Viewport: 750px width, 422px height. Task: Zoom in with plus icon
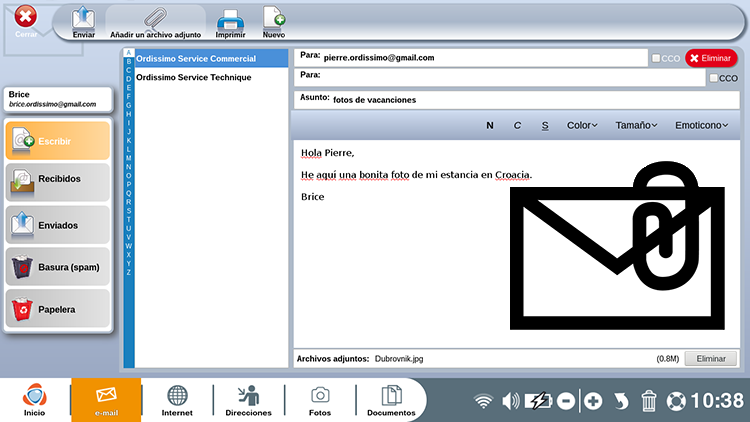pyautogui.click(x=593, y=401)
